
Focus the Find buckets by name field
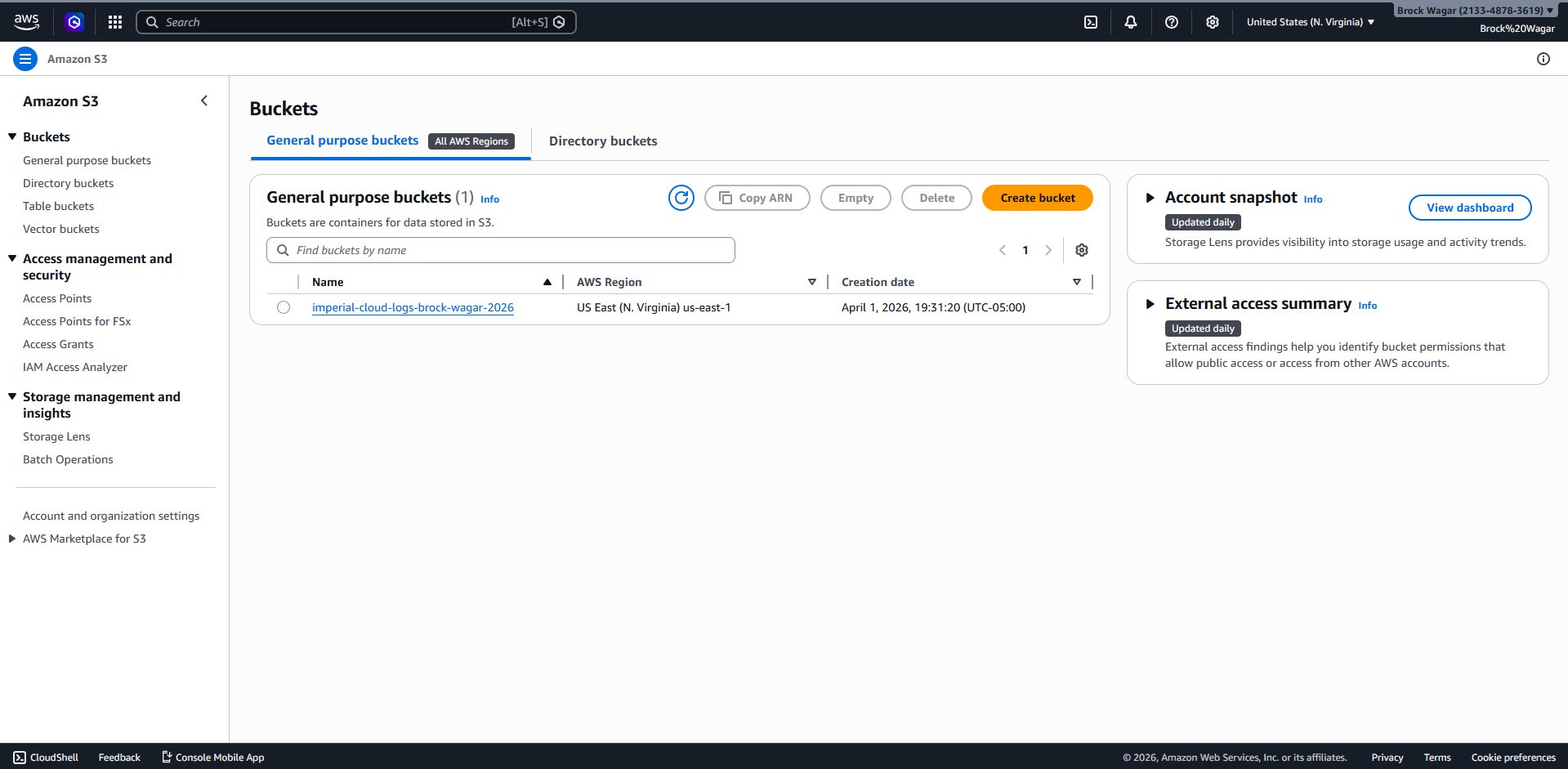coord(501,250)
